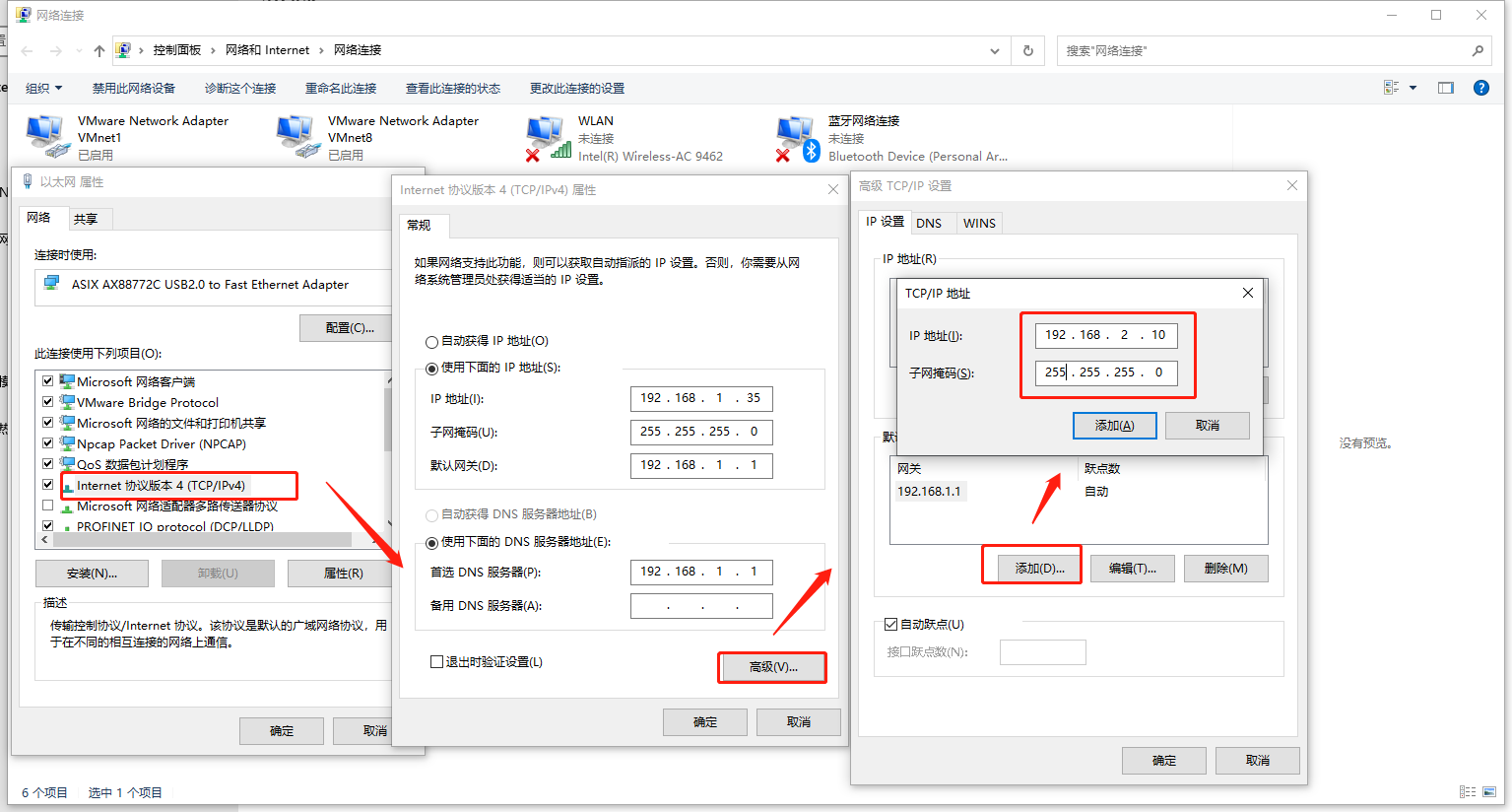Screen dimensions: 1512x812
Task: Uncheck the VMware Bridge Protocol checkbox
Action: (47, 402)
